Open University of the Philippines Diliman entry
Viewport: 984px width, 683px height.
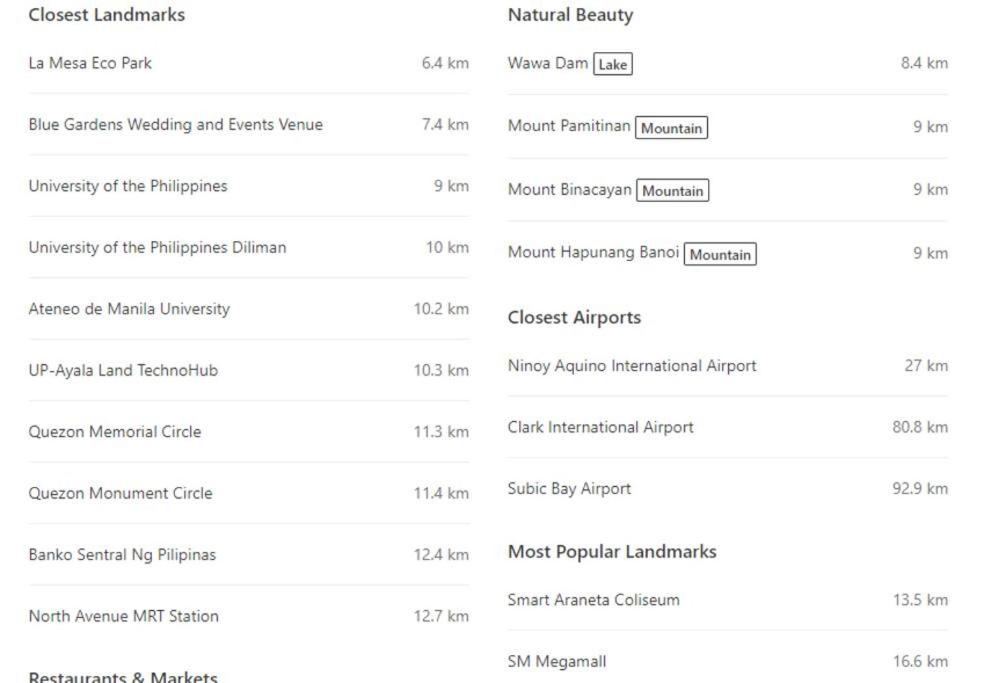pyautogui.click(x=249, y=247)
